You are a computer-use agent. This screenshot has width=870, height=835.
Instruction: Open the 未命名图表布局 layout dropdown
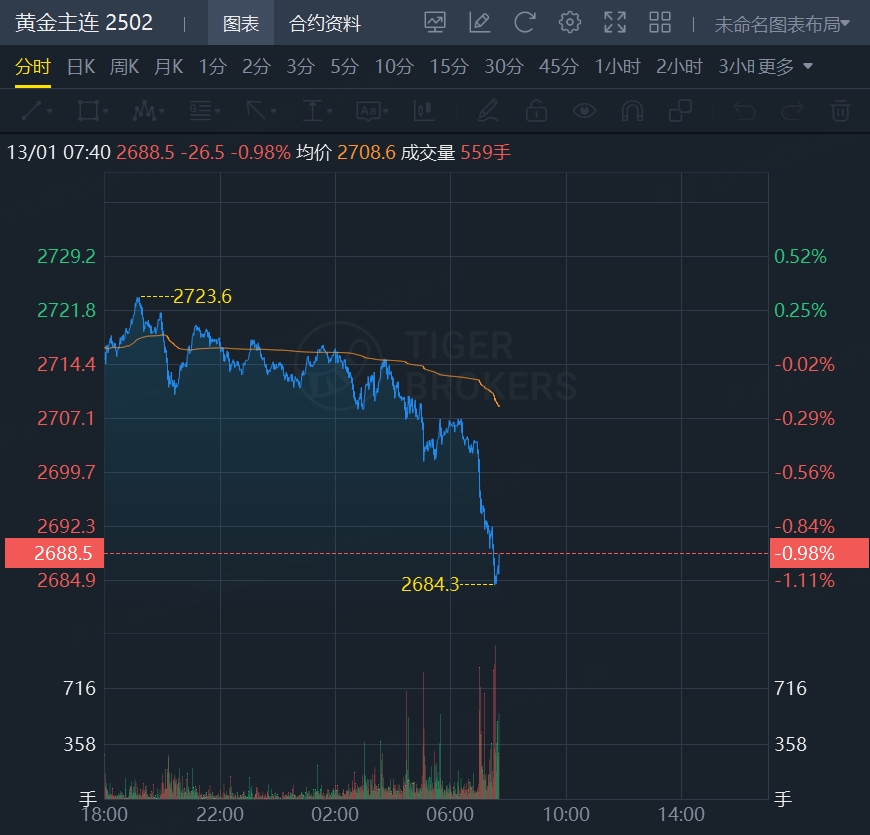[782, 23]
